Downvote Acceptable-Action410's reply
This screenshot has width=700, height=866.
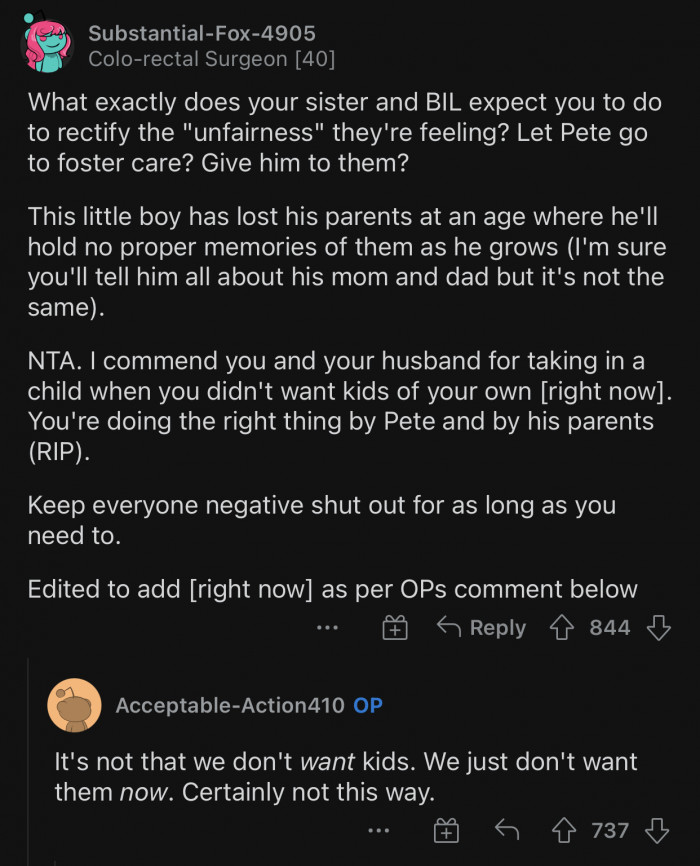pyautogui.click(x=657, y=830)
